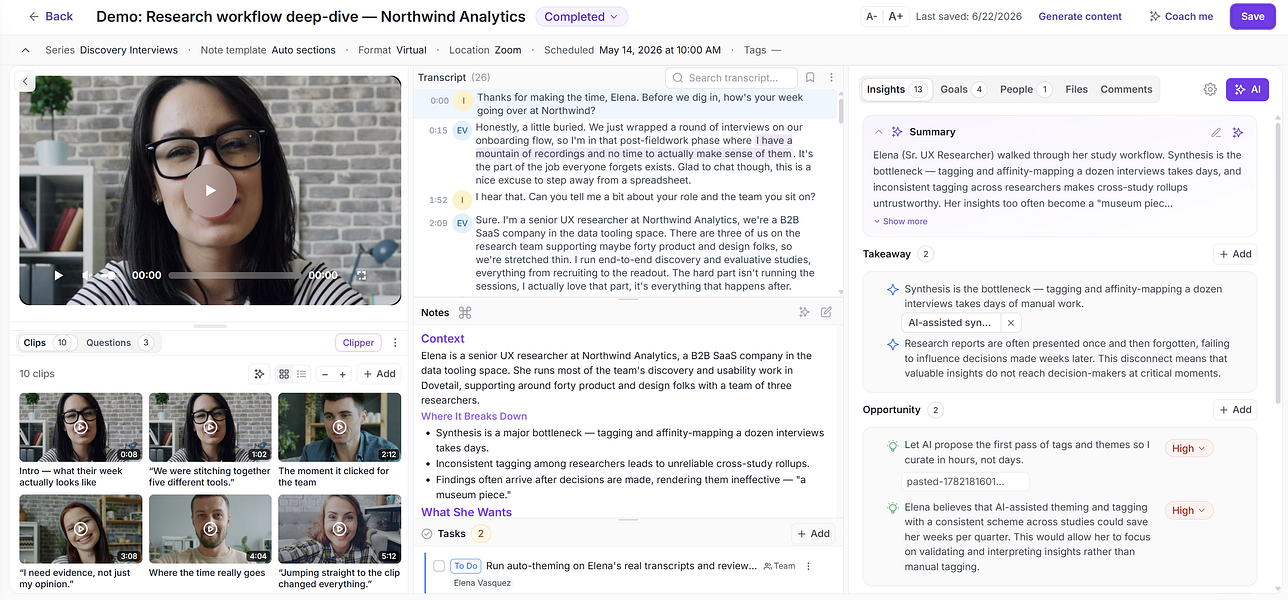Open the task row more options menu
Viewport: 1288px width, 600px height.
808,566
